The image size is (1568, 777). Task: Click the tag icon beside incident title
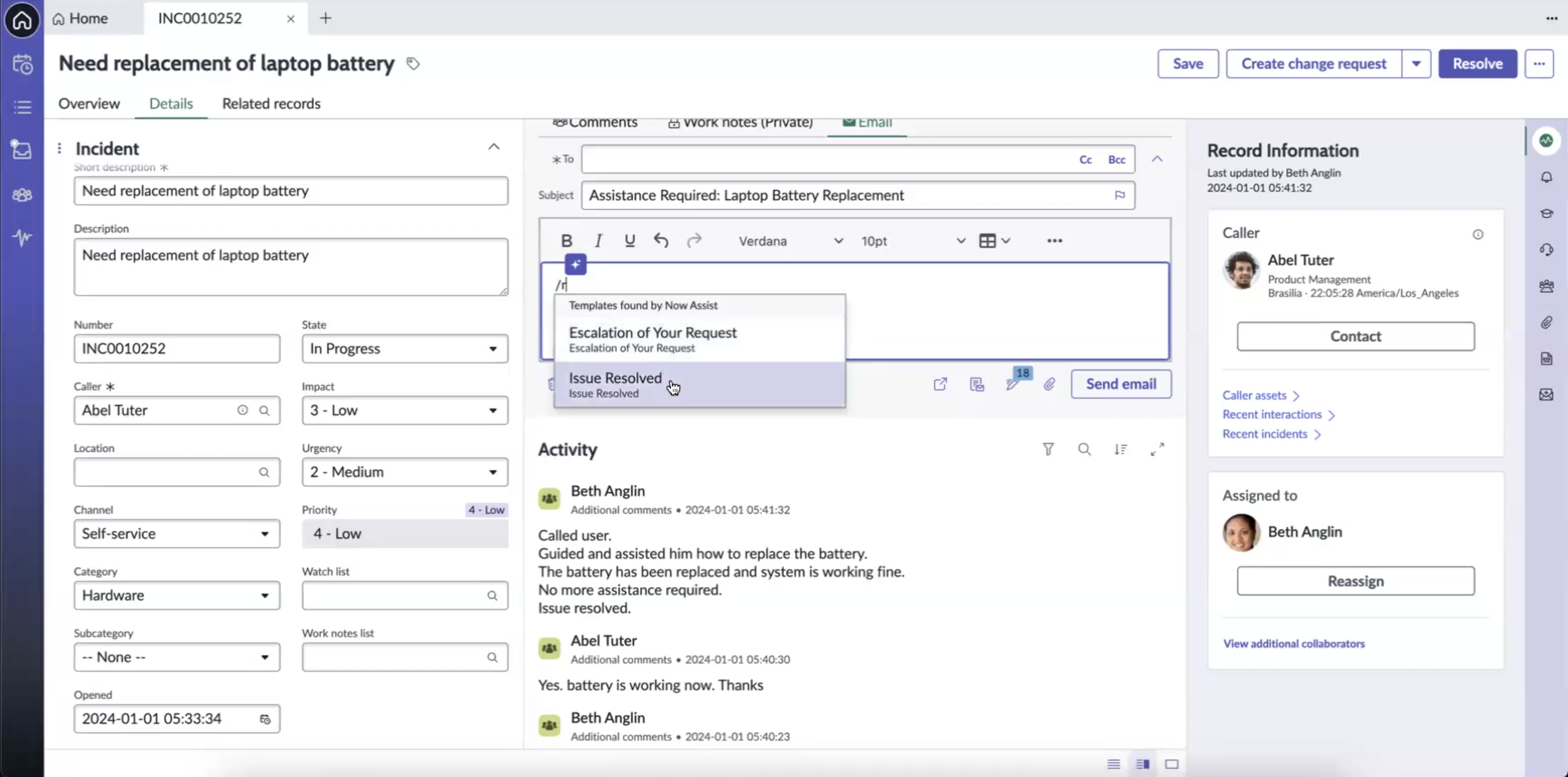coord(414,64)
